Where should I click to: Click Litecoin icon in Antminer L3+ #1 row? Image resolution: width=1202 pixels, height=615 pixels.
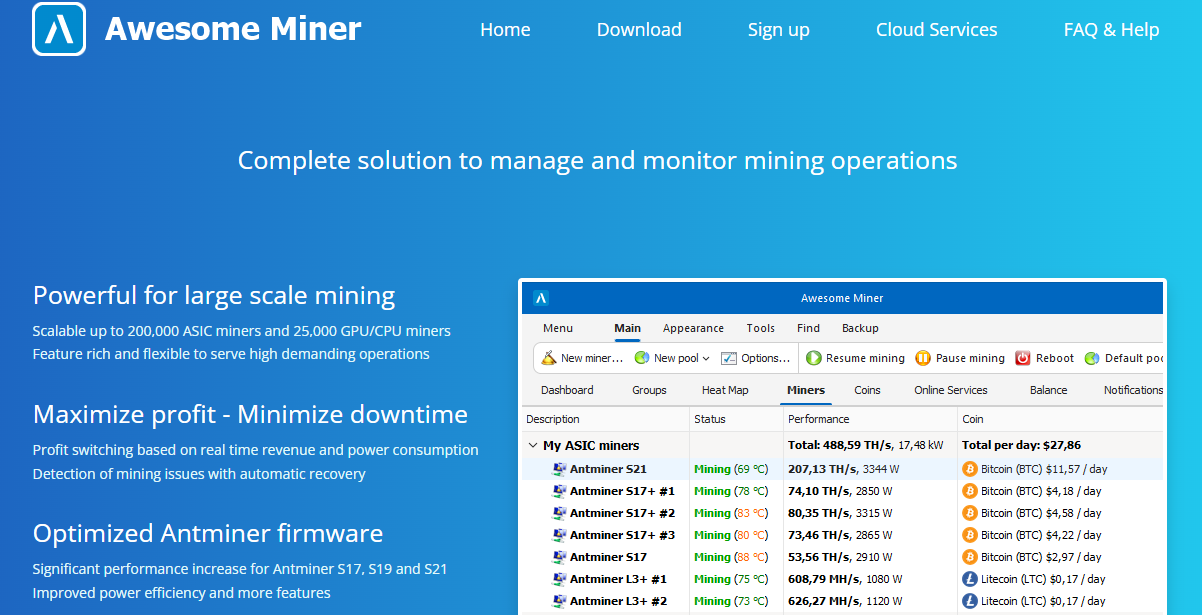969,579
